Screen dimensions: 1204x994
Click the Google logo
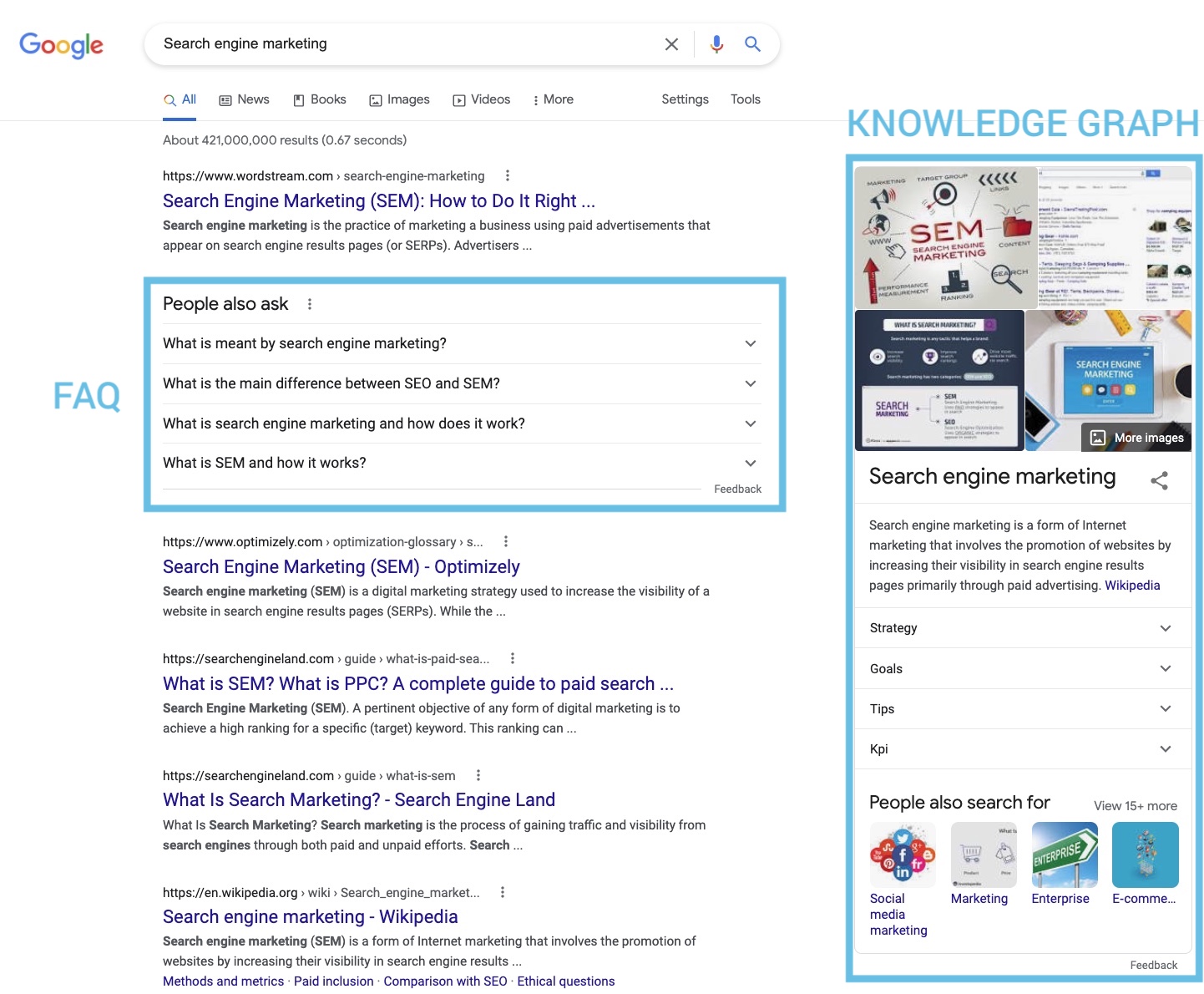[x=61, y=45]
